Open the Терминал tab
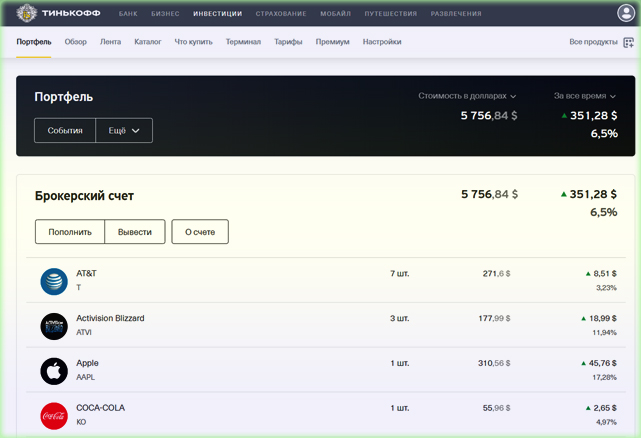Image resolution: width=641 pixels, height=438 pixels. pos(243,42)
